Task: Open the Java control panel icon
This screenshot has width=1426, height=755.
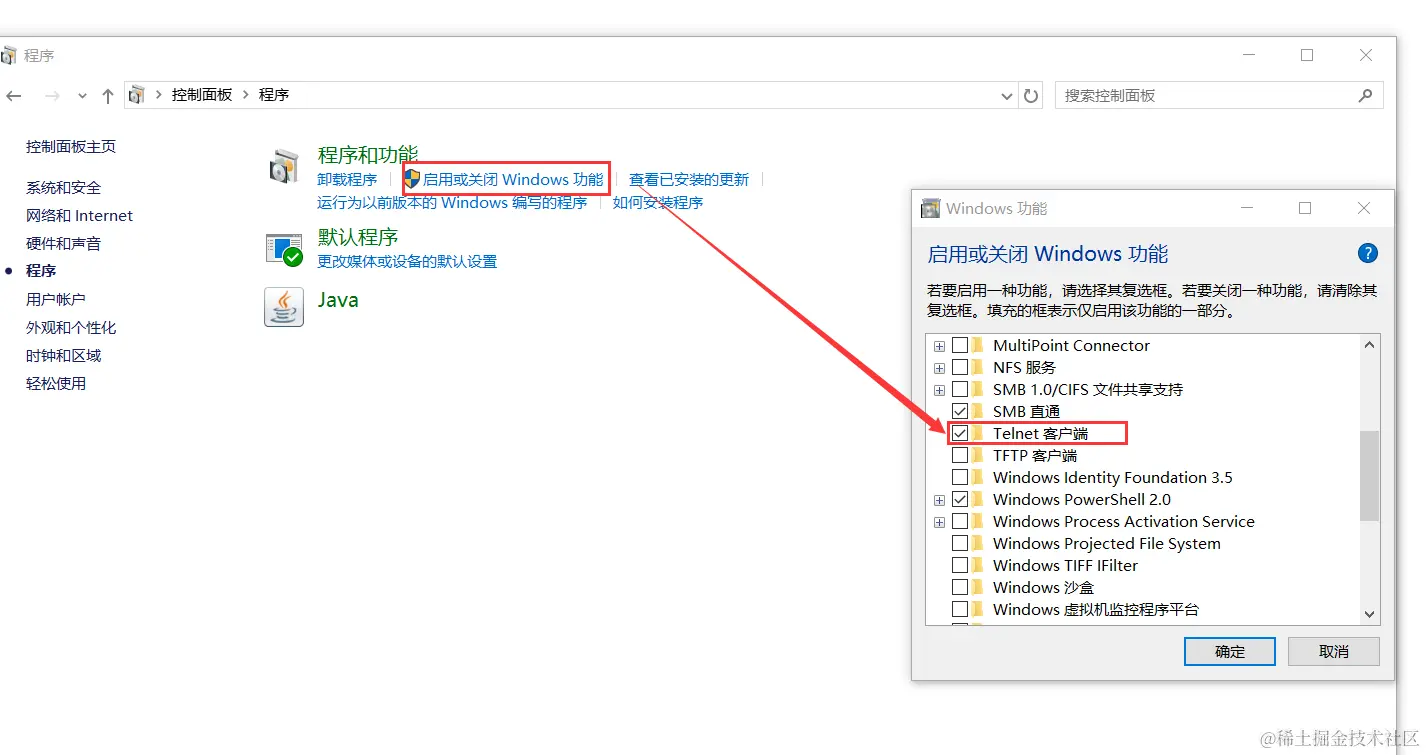Action: click(x=284, y=307)
